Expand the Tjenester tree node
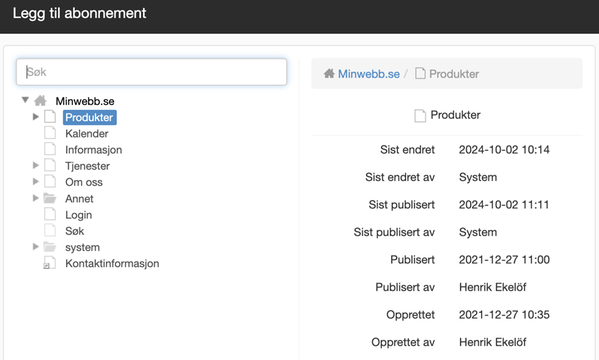599x360 pixels. coord(36,165)
